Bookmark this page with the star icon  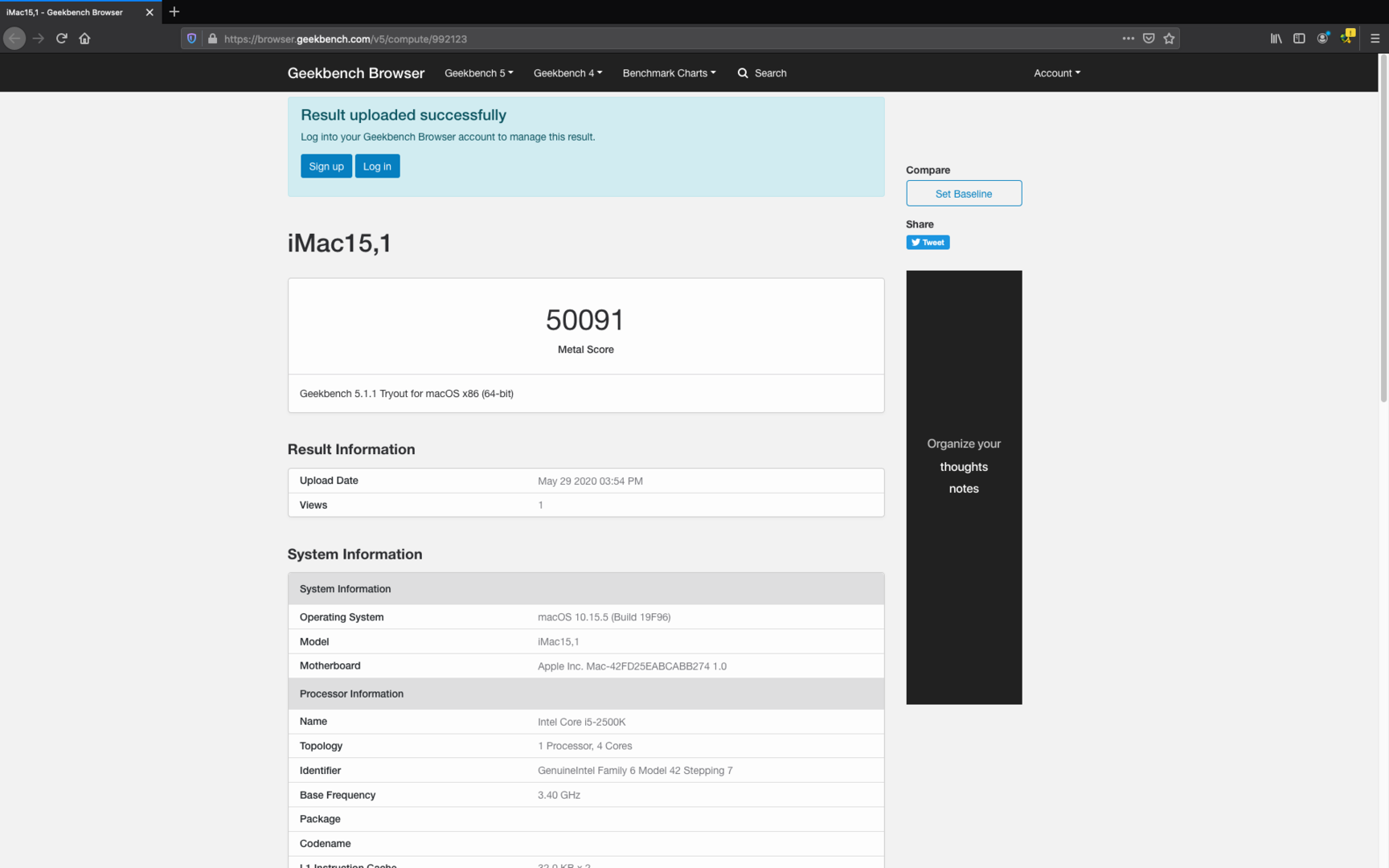click(x=1170, y=39)
